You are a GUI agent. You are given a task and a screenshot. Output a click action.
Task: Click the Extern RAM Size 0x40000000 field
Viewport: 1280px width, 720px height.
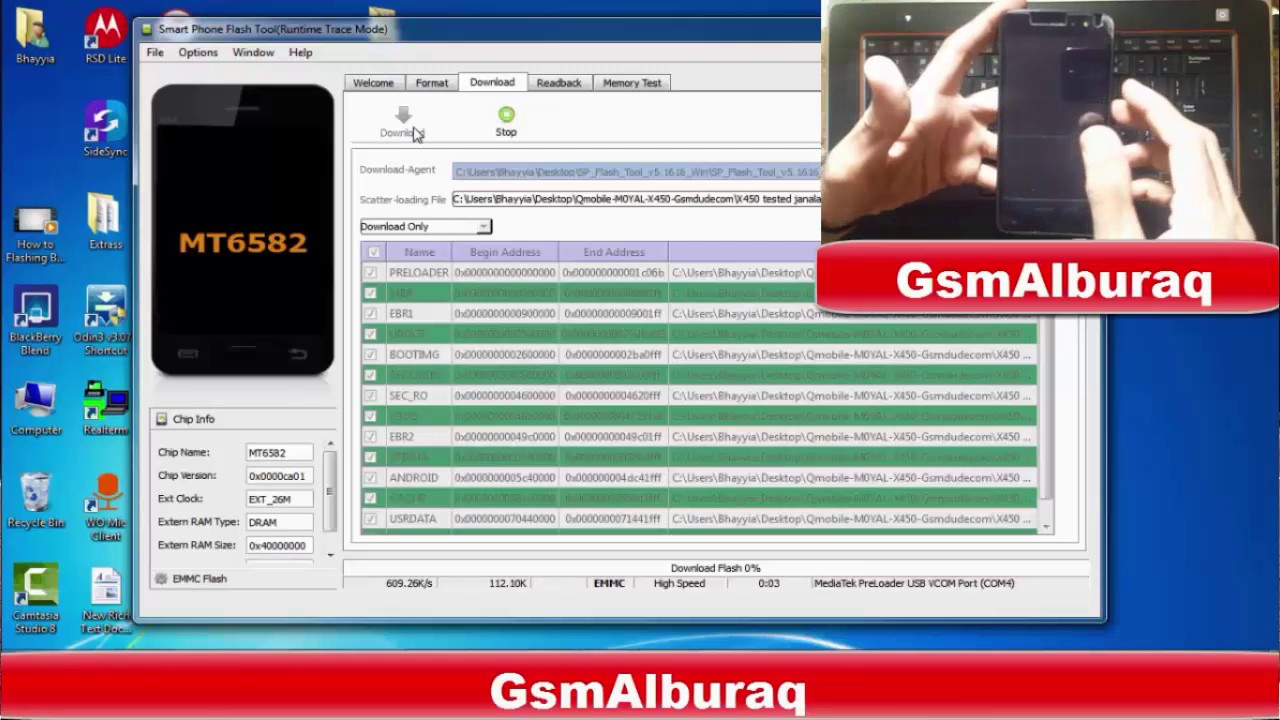point(280,545)
